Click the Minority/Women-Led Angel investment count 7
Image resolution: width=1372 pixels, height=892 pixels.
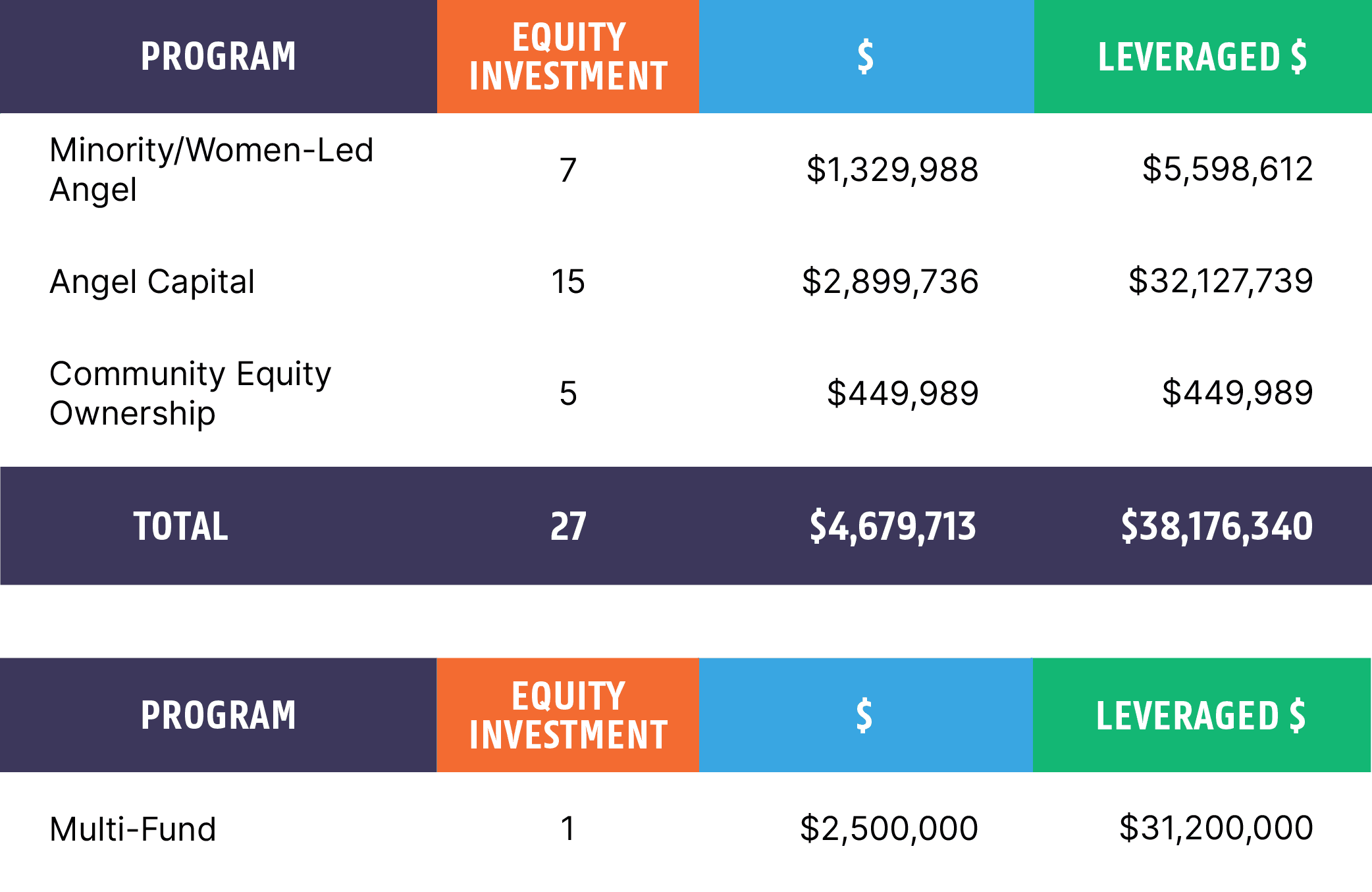click(568, 170)
